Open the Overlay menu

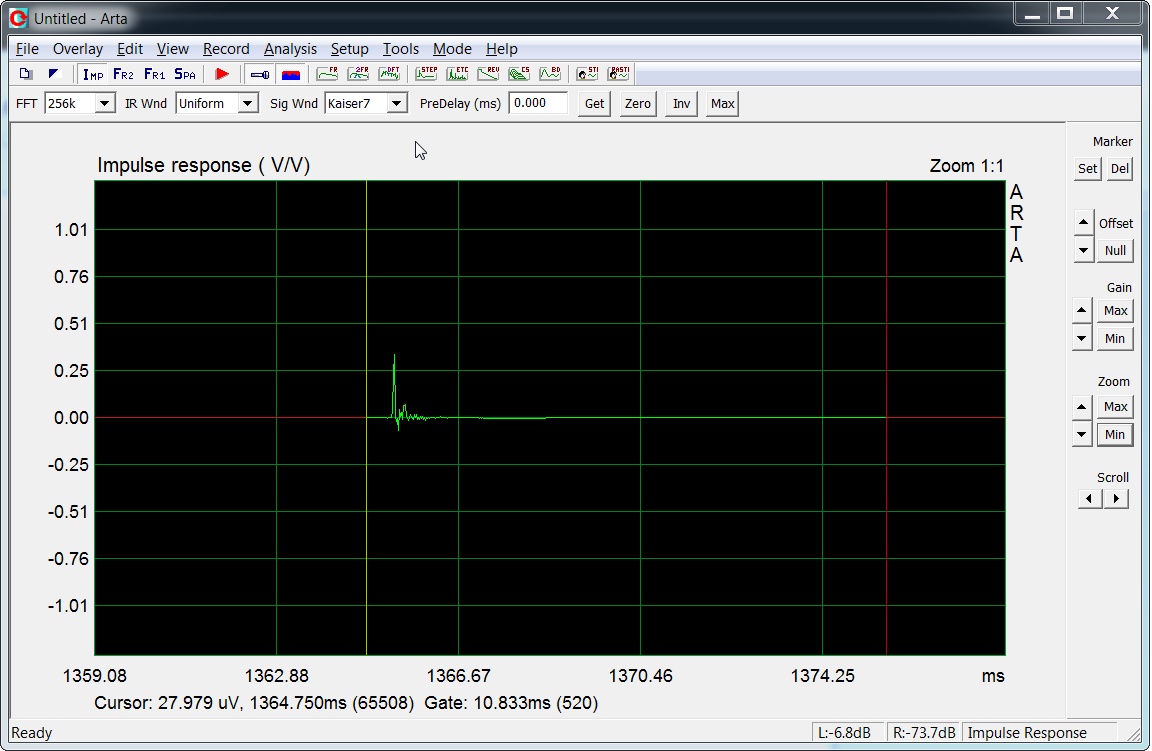pos(78,49)
